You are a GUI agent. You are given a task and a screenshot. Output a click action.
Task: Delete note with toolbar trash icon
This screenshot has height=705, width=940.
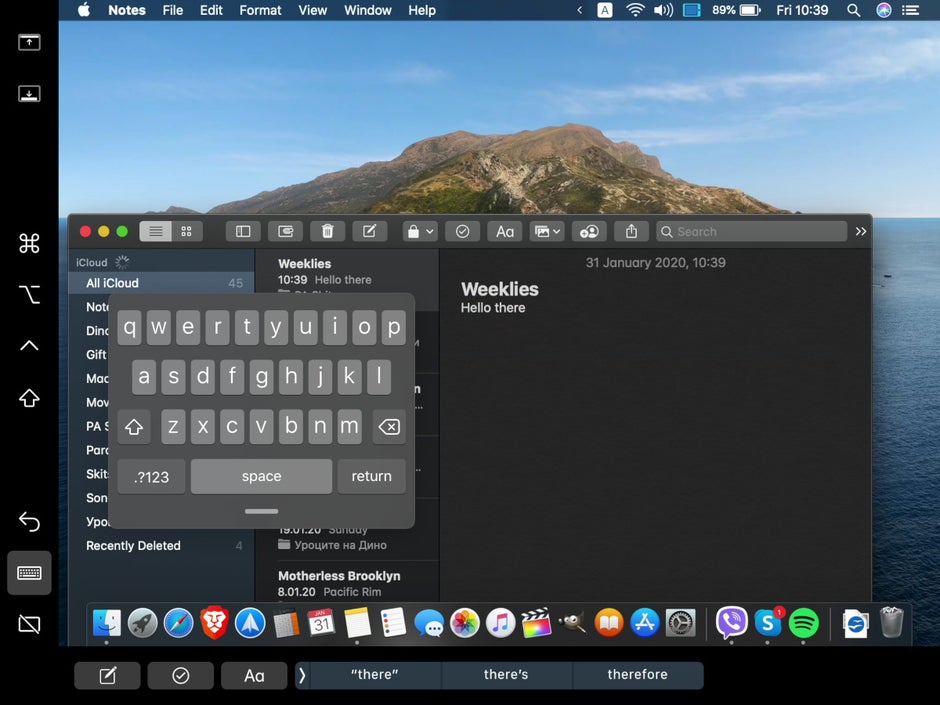pos(327,231)
